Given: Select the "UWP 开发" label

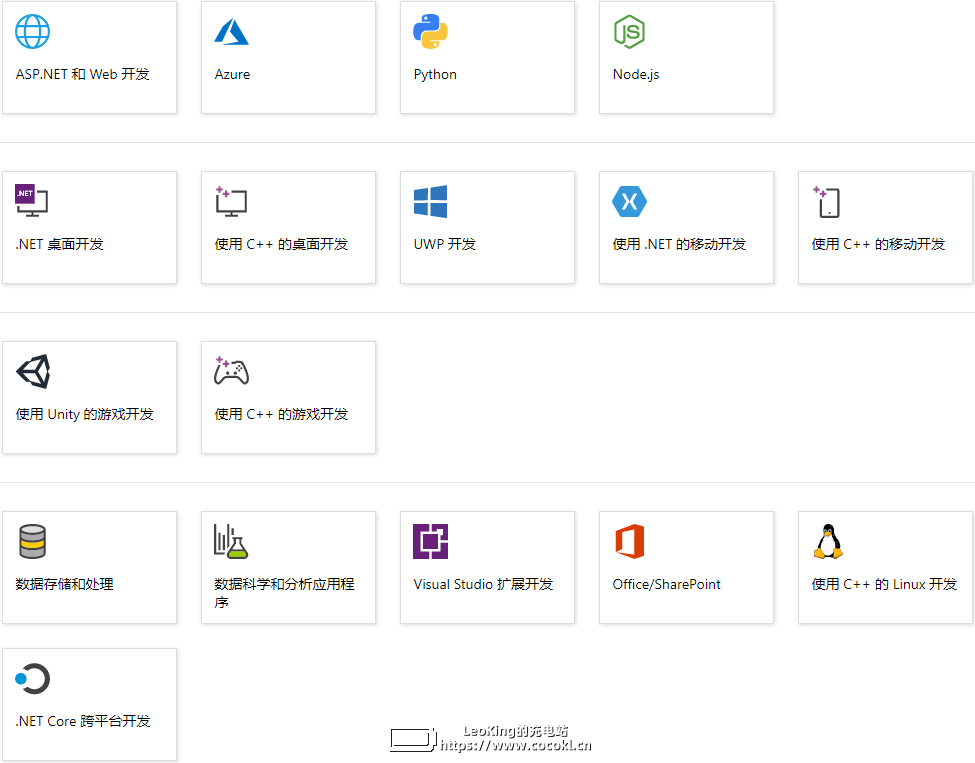Looking at the screenshot, I should pos(445,244).
